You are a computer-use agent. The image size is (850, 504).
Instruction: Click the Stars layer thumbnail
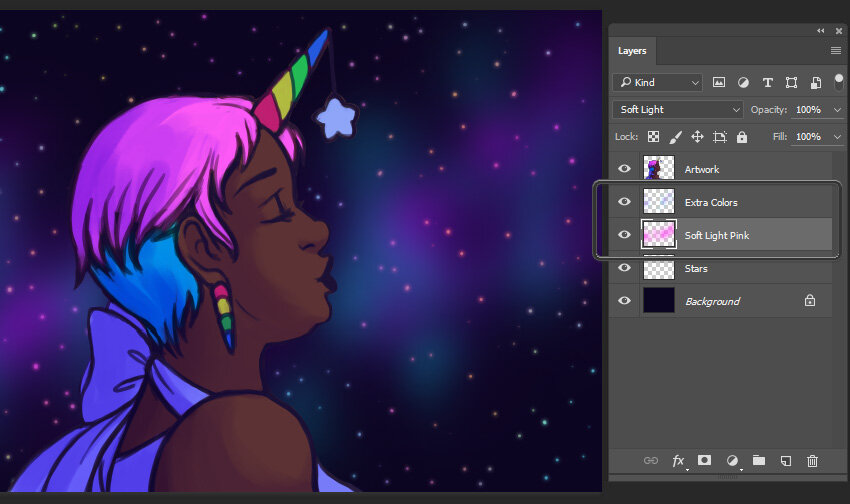point(659,268)
